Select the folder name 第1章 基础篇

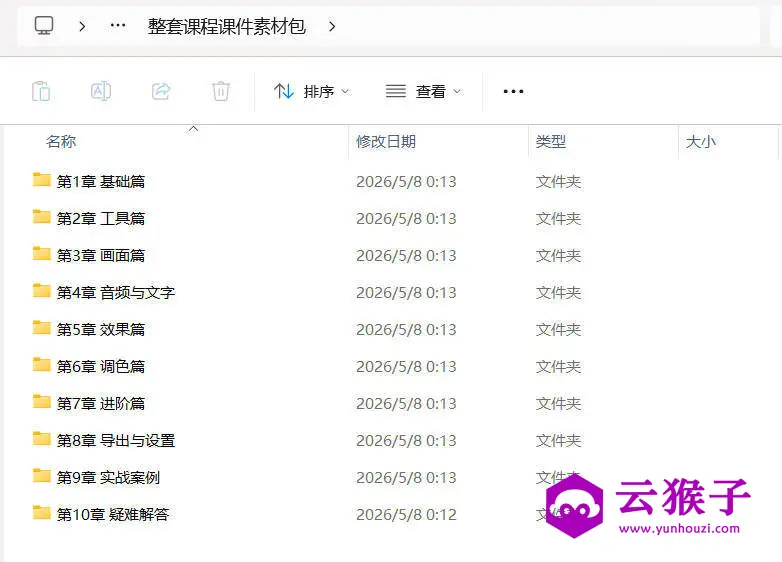point(101,182)
